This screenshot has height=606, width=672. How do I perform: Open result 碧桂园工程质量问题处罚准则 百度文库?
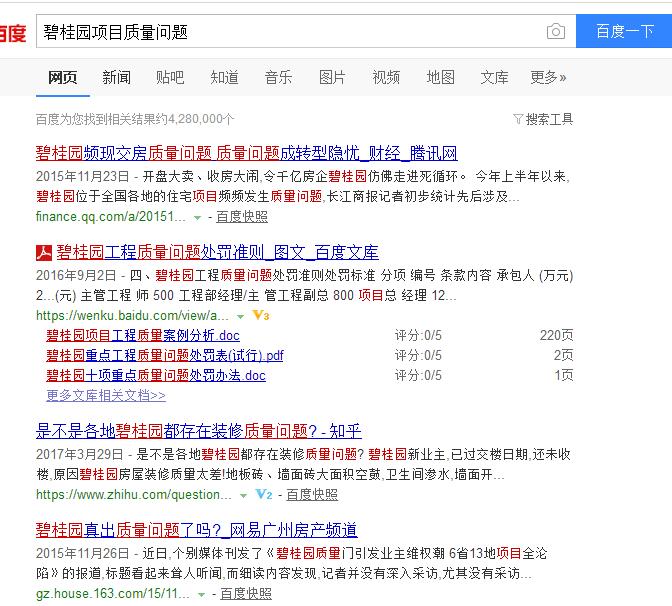tap(217, 252)
